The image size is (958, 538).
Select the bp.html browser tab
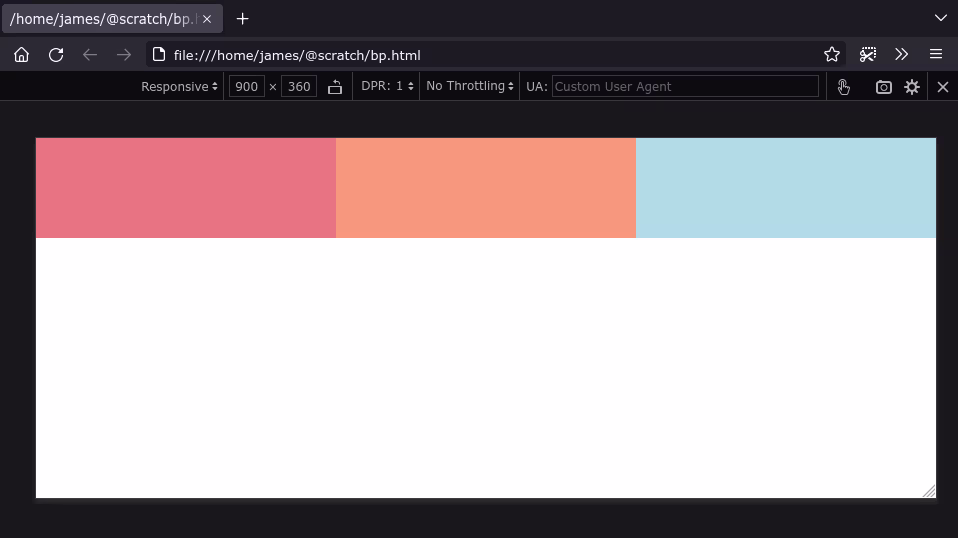point(112,19)
